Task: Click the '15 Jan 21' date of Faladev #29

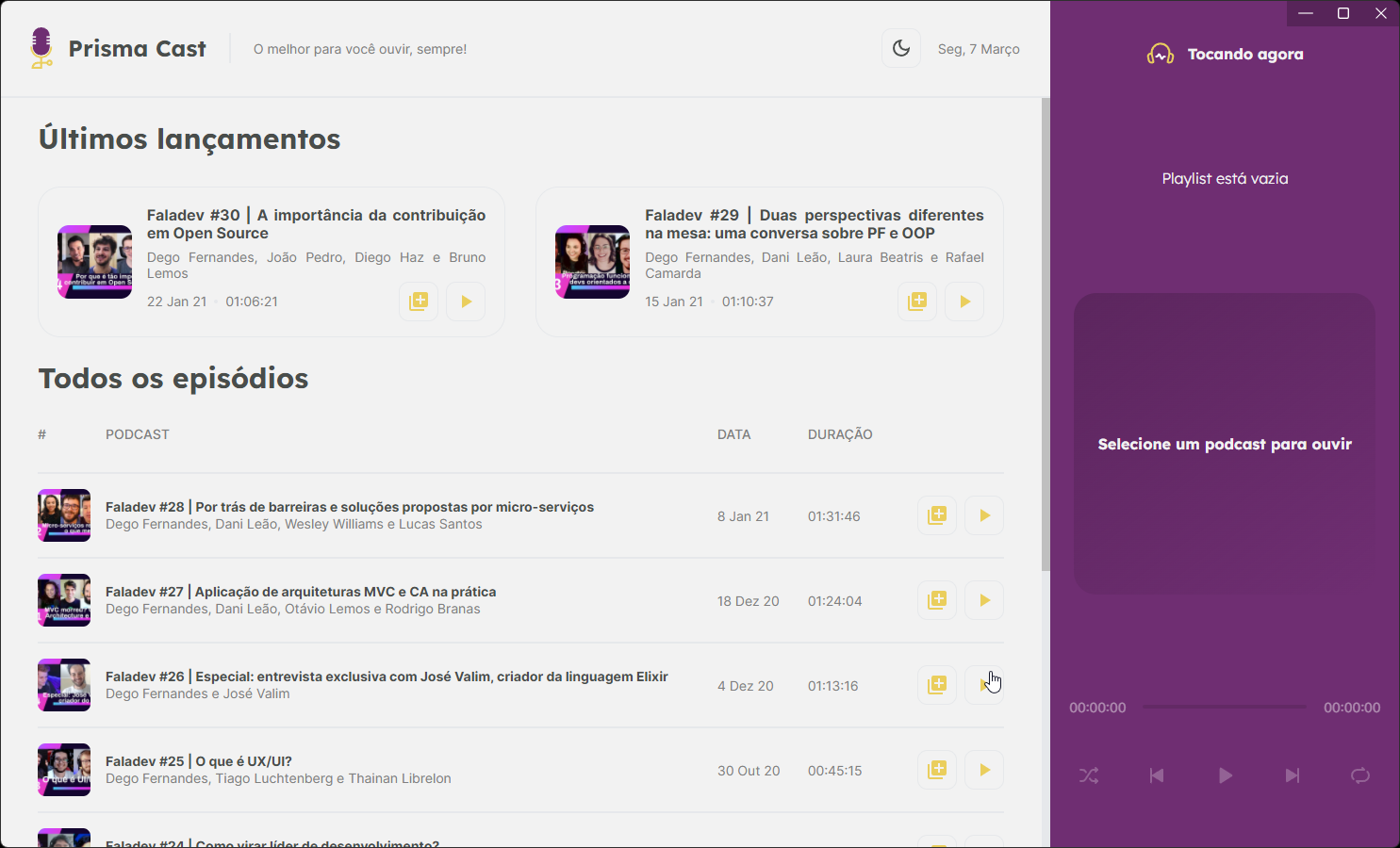Action: click(674, 302)
